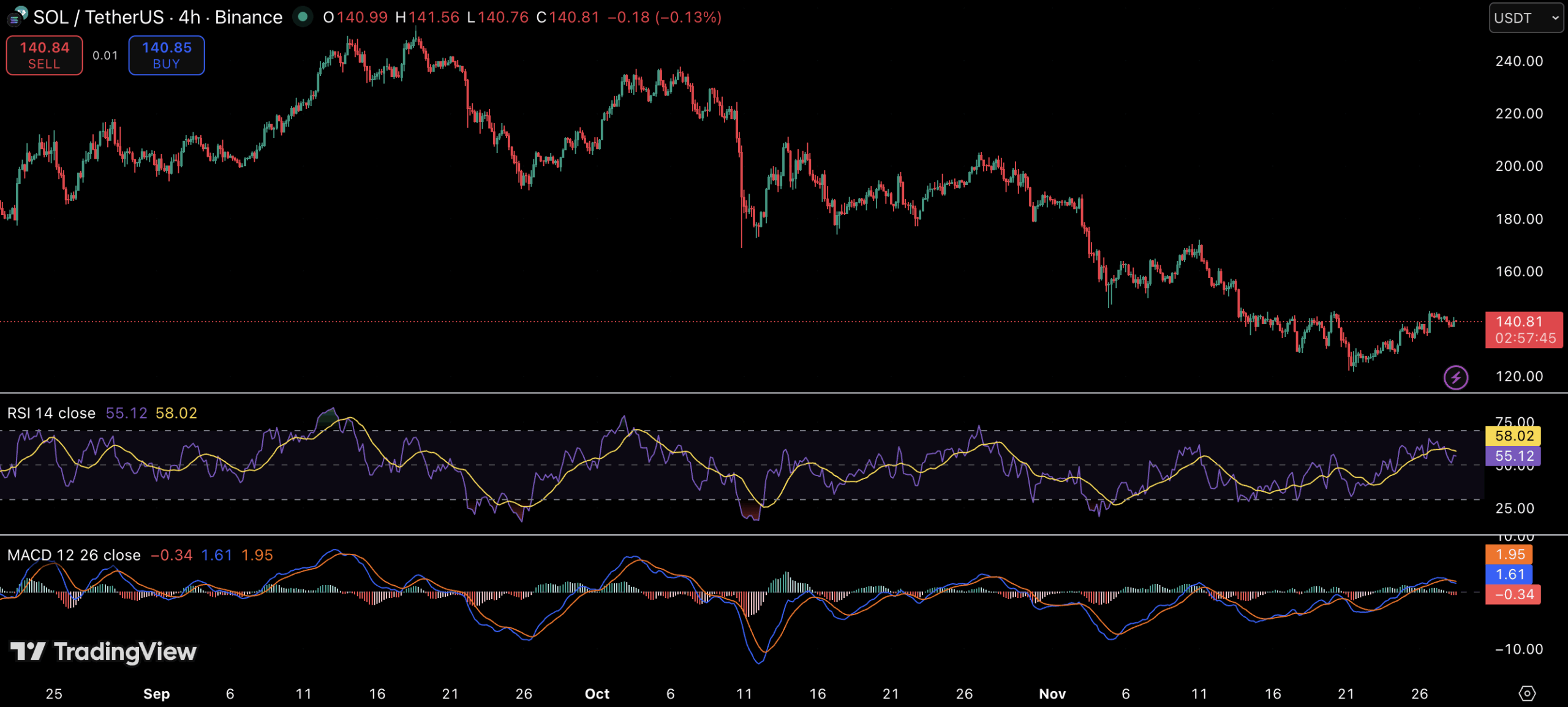The image size is (1568, 707).
Task: Click the 140.85 BUY button
Action: 167,55
